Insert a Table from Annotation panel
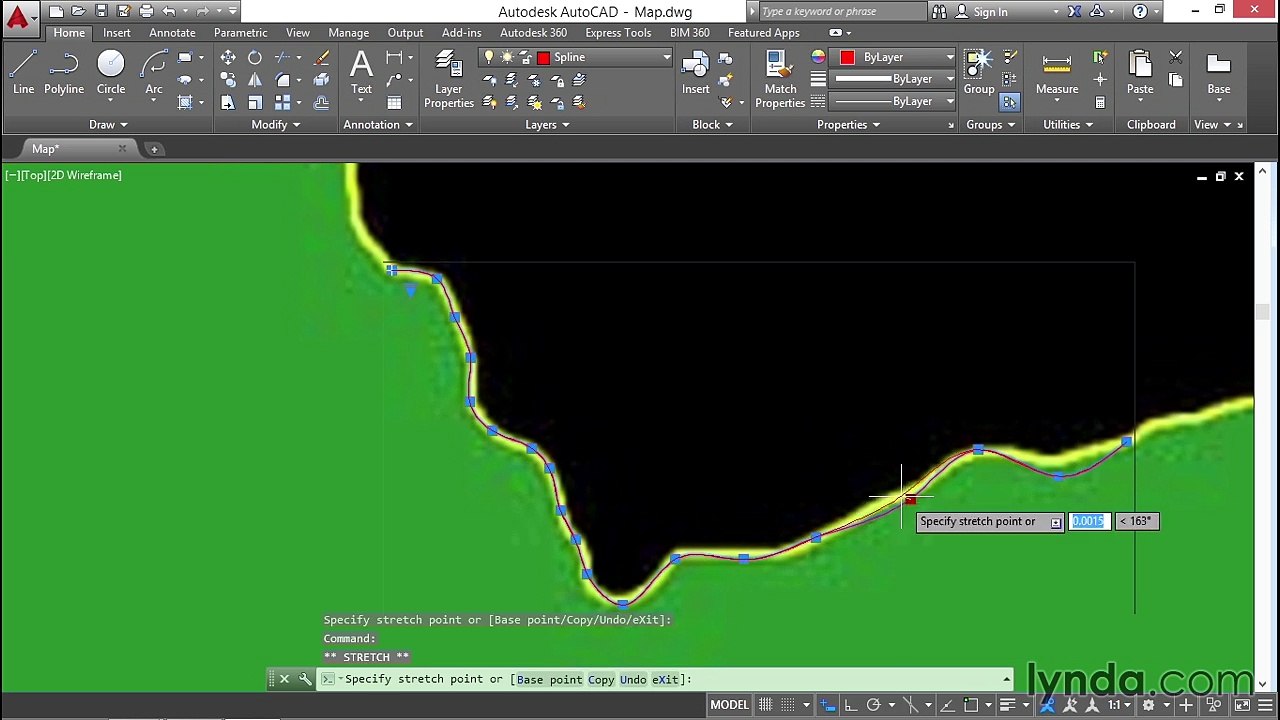 [x=394, y=102]
